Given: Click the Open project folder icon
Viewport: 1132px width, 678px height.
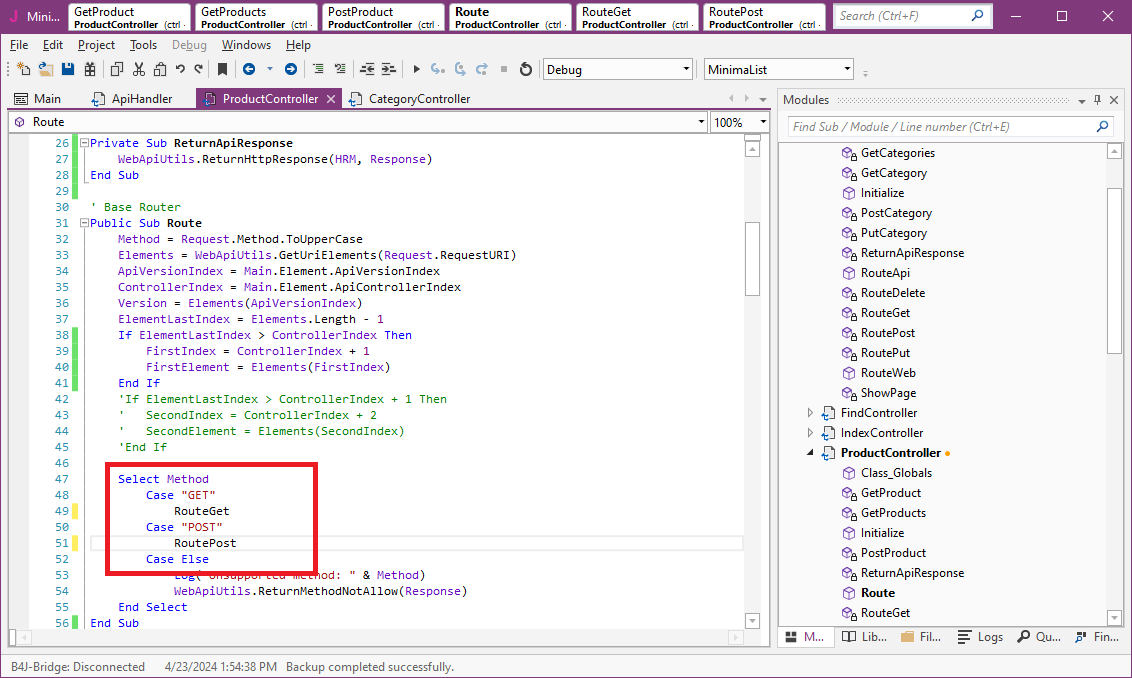Looking at the screenshot, I should [x=45, y=69].
